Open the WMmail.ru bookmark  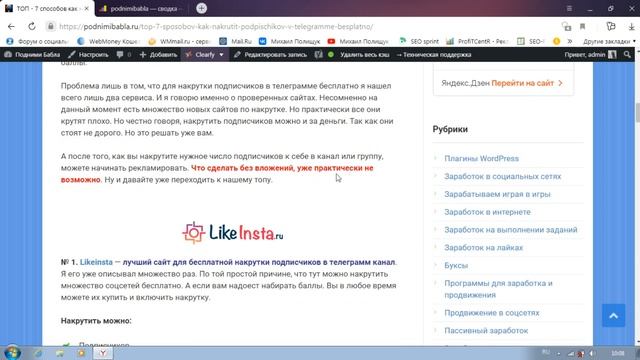180,41
